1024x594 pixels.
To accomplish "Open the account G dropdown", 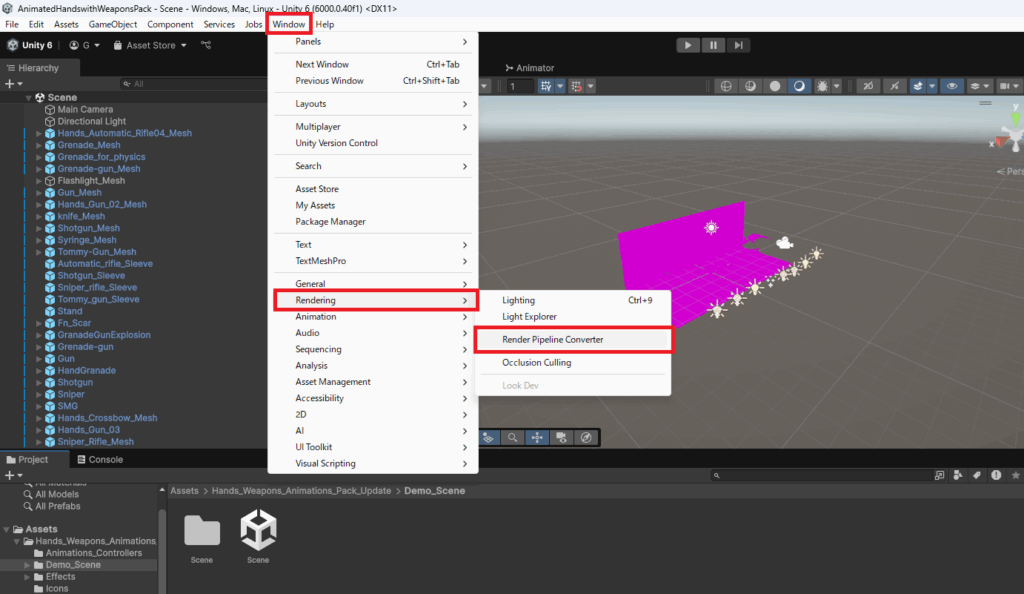I will pyautogui.click(x=84, y=45).
